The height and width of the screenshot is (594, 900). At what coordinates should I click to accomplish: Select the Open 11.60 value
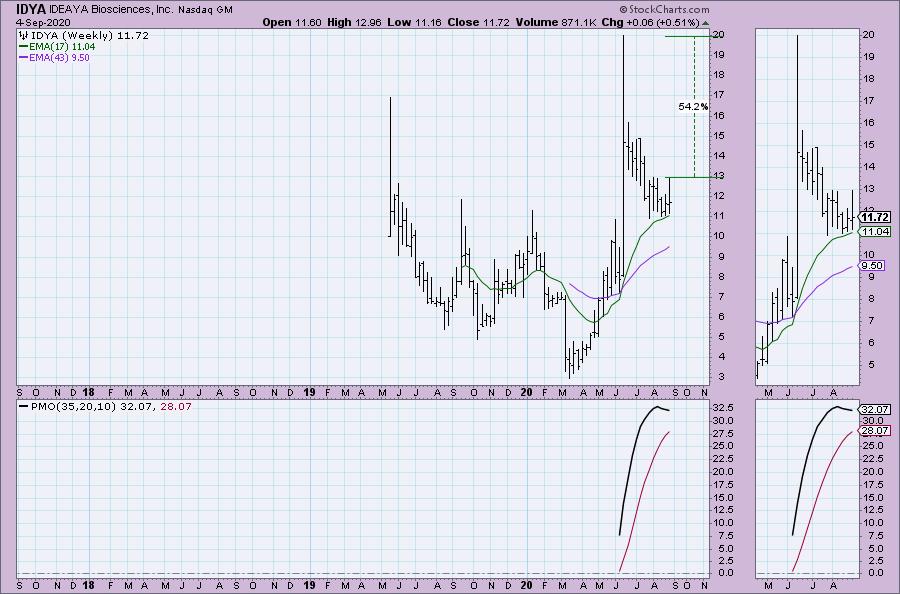(x=292, y=22)
